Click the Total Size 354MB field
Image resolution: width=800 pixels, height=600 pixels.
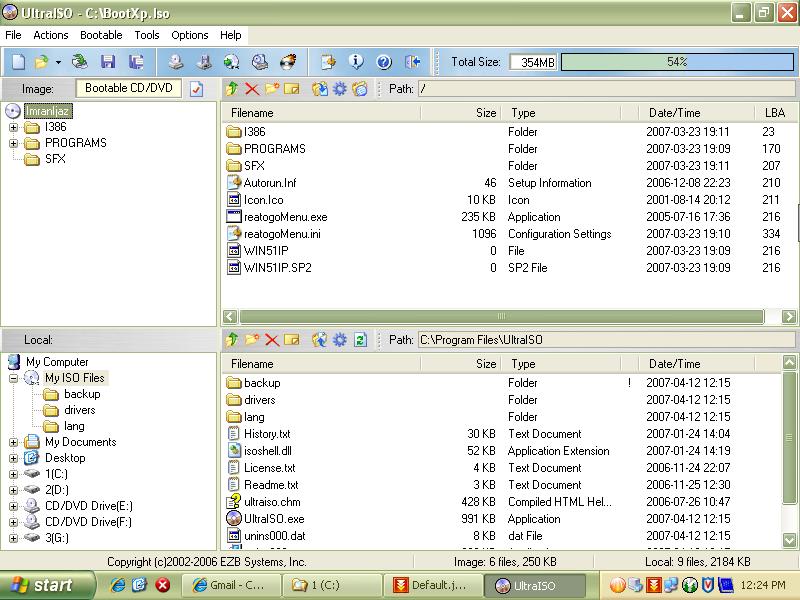coord(533,62)
